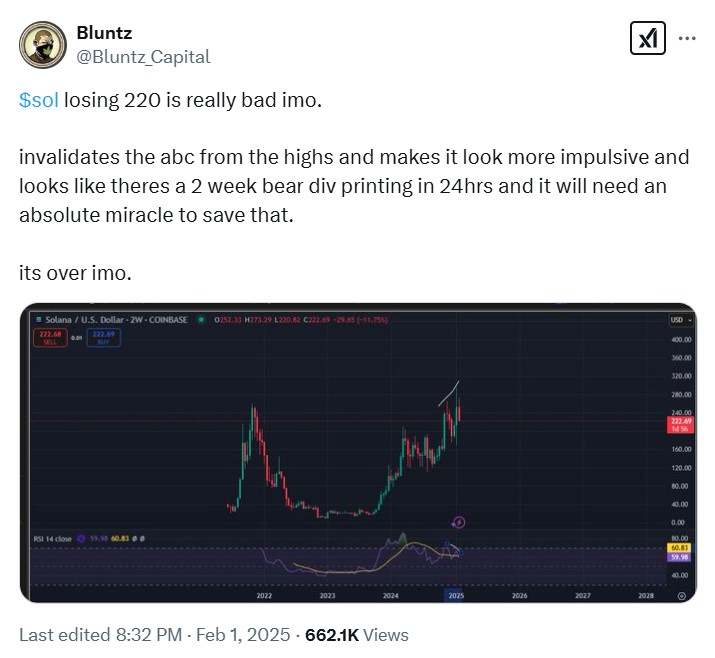Viewport: 715px width, 658px height.
Task: Click the 222.68 SELL button
Action: coord(50,338)
